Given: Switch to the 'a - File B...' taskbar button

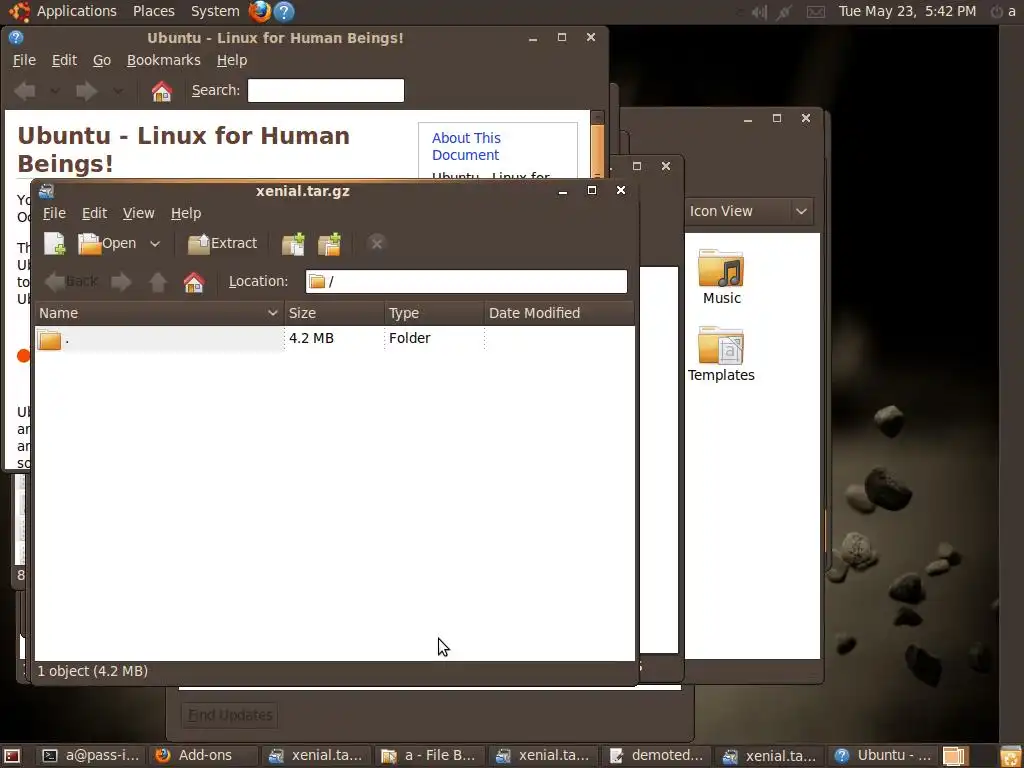Looking at the screenshot, I should tap(430, 756).
